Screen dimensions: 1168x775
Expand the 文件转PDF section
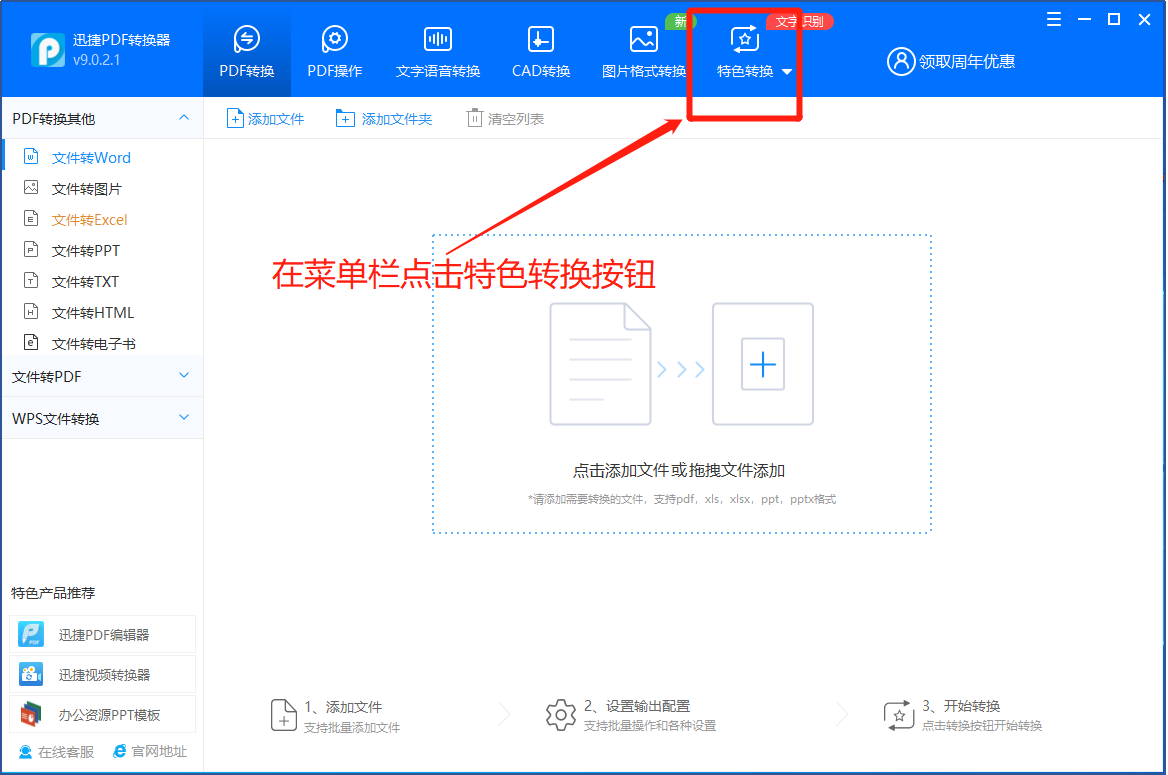[x=184, y=376]
